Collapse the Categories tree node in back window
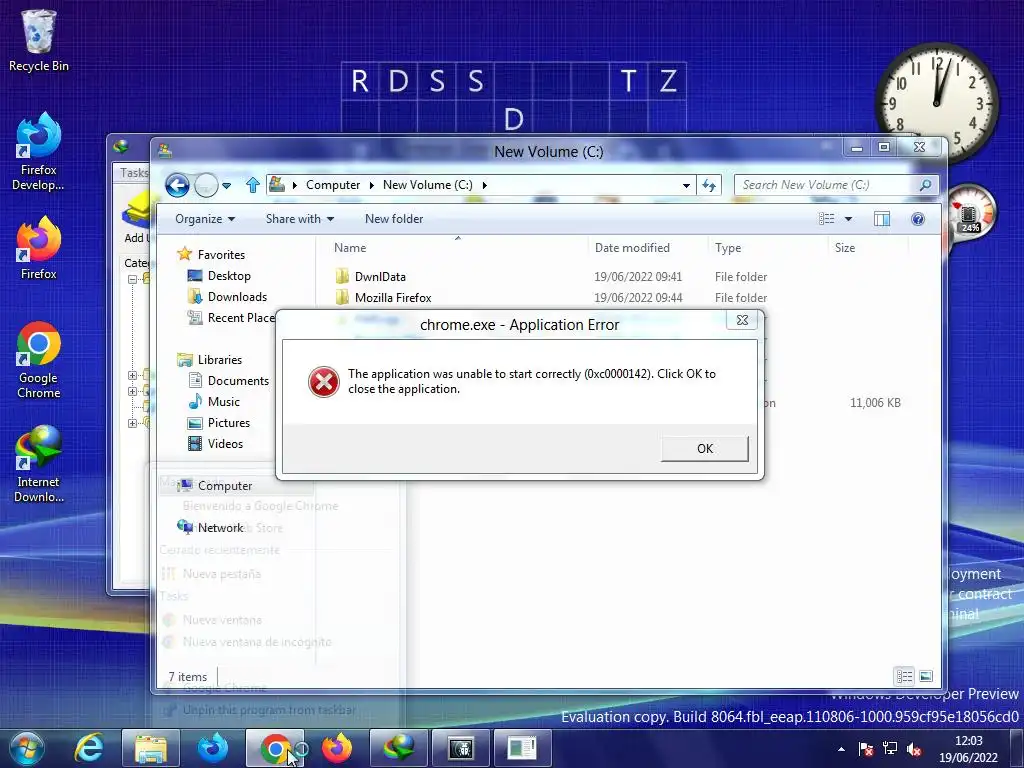 (132, 279)
